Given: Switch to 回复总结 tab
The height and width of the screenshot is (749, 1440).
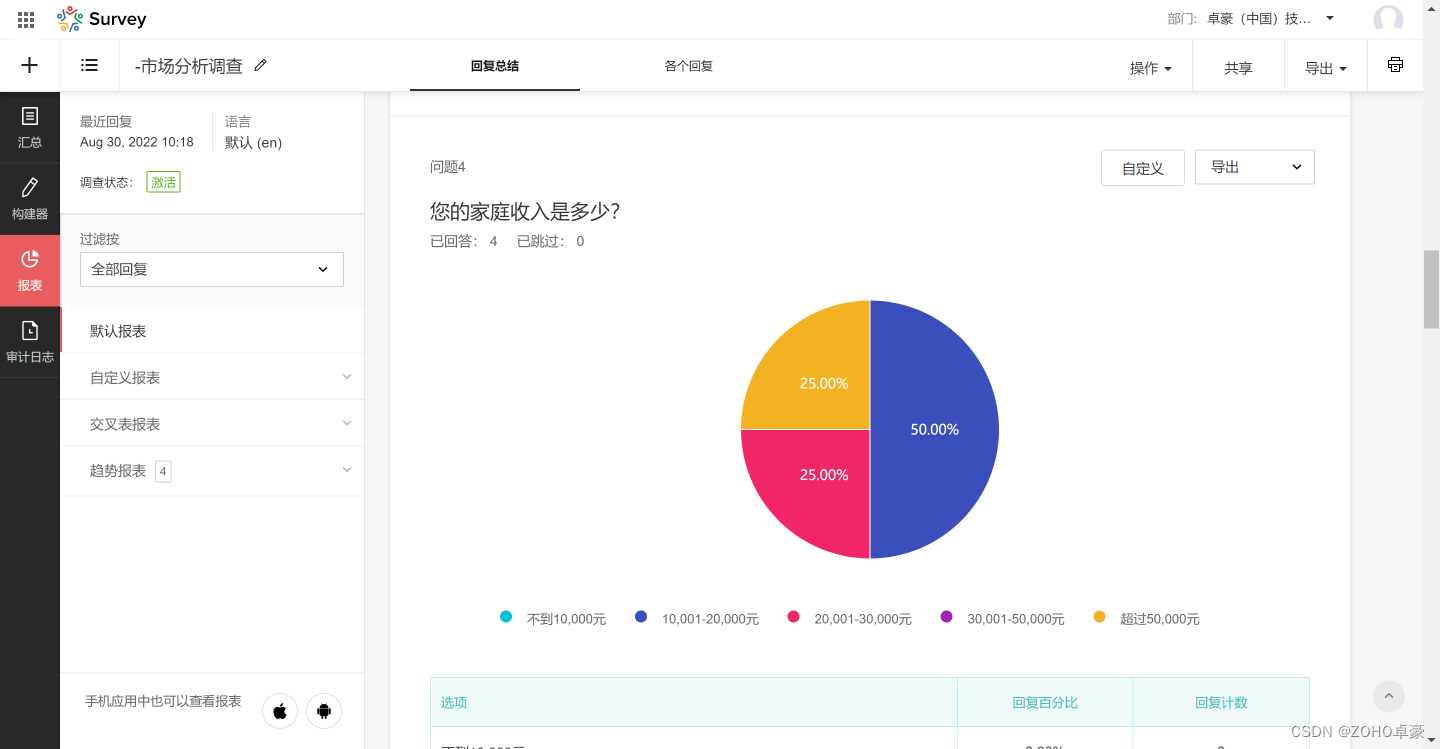Looking at the screenshot, I should [x=495, y=66].
